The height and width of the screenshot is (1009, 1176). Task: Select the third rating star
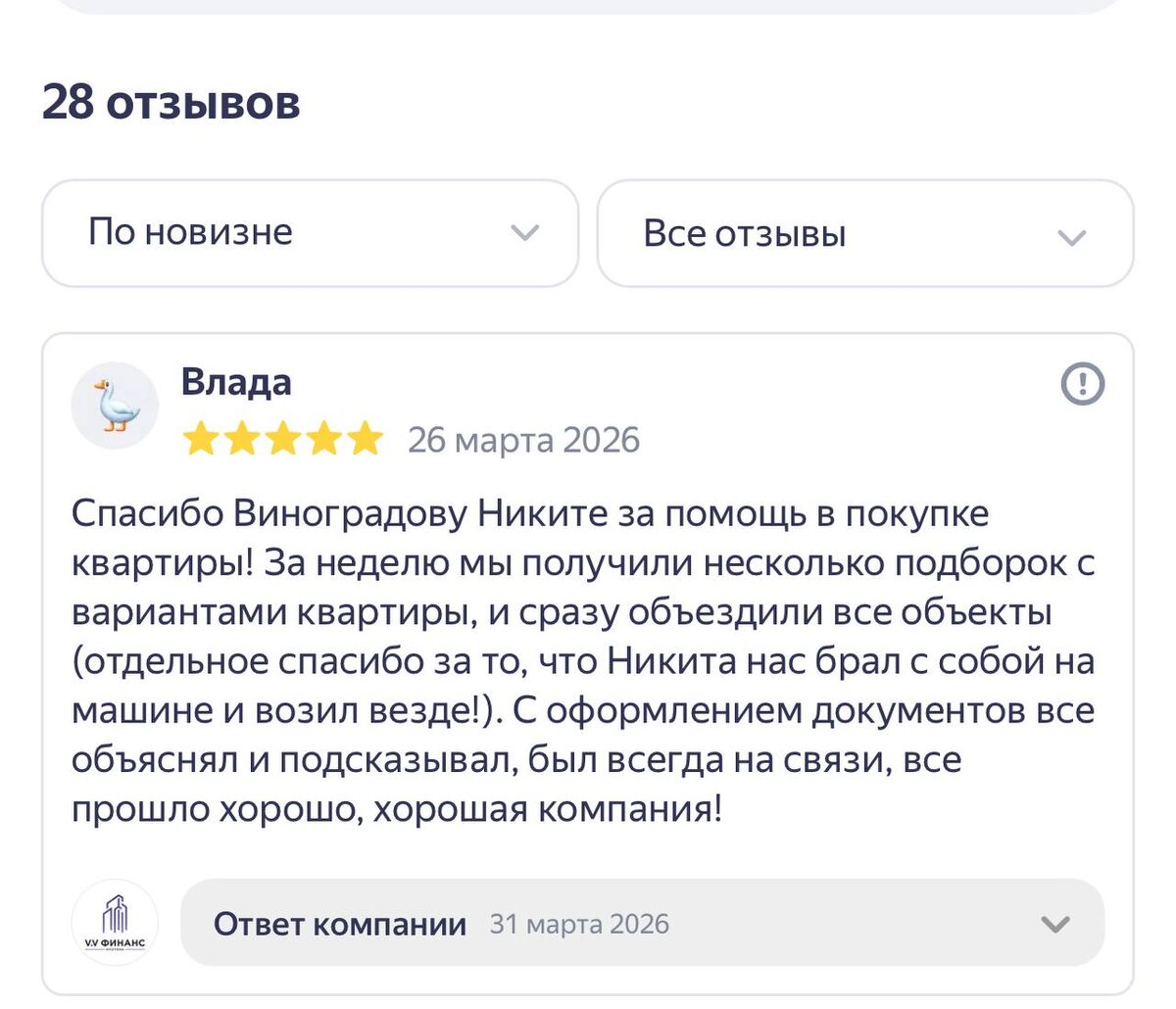[x=284, y=438]
